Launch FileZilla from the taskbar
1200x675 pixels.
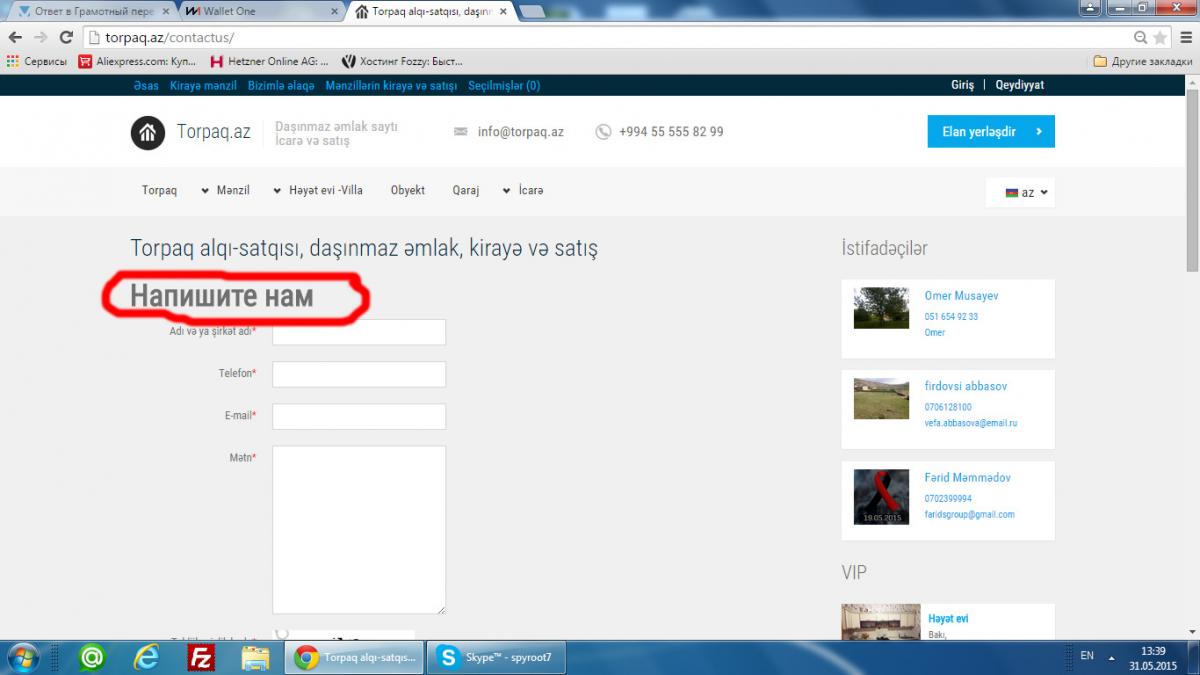click(202, 657)
